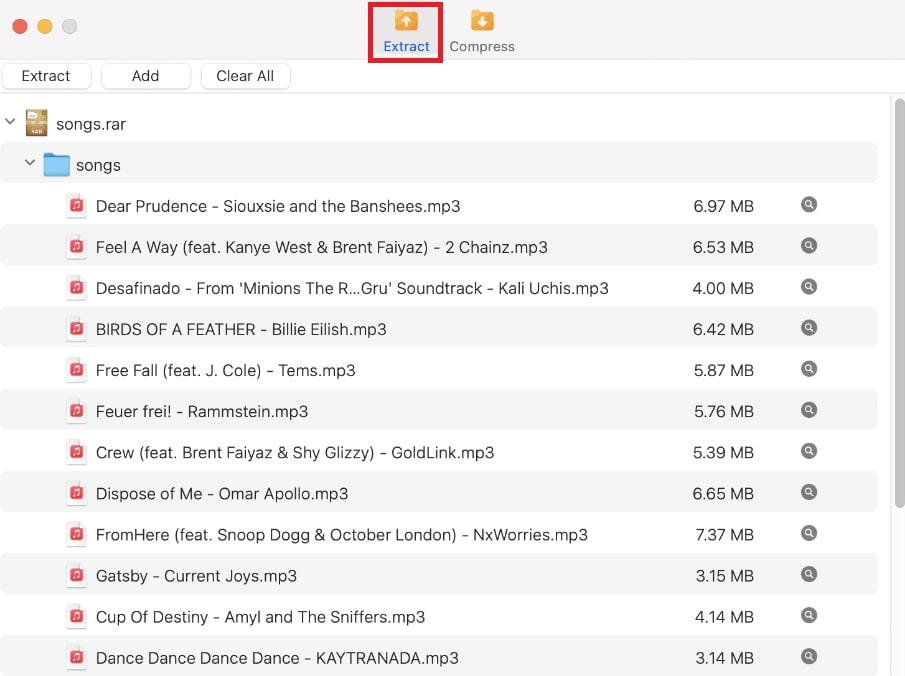Viewport: 905px width, 676px height.
Task: Click the songs.rar archive name
Action: [91, 125]
